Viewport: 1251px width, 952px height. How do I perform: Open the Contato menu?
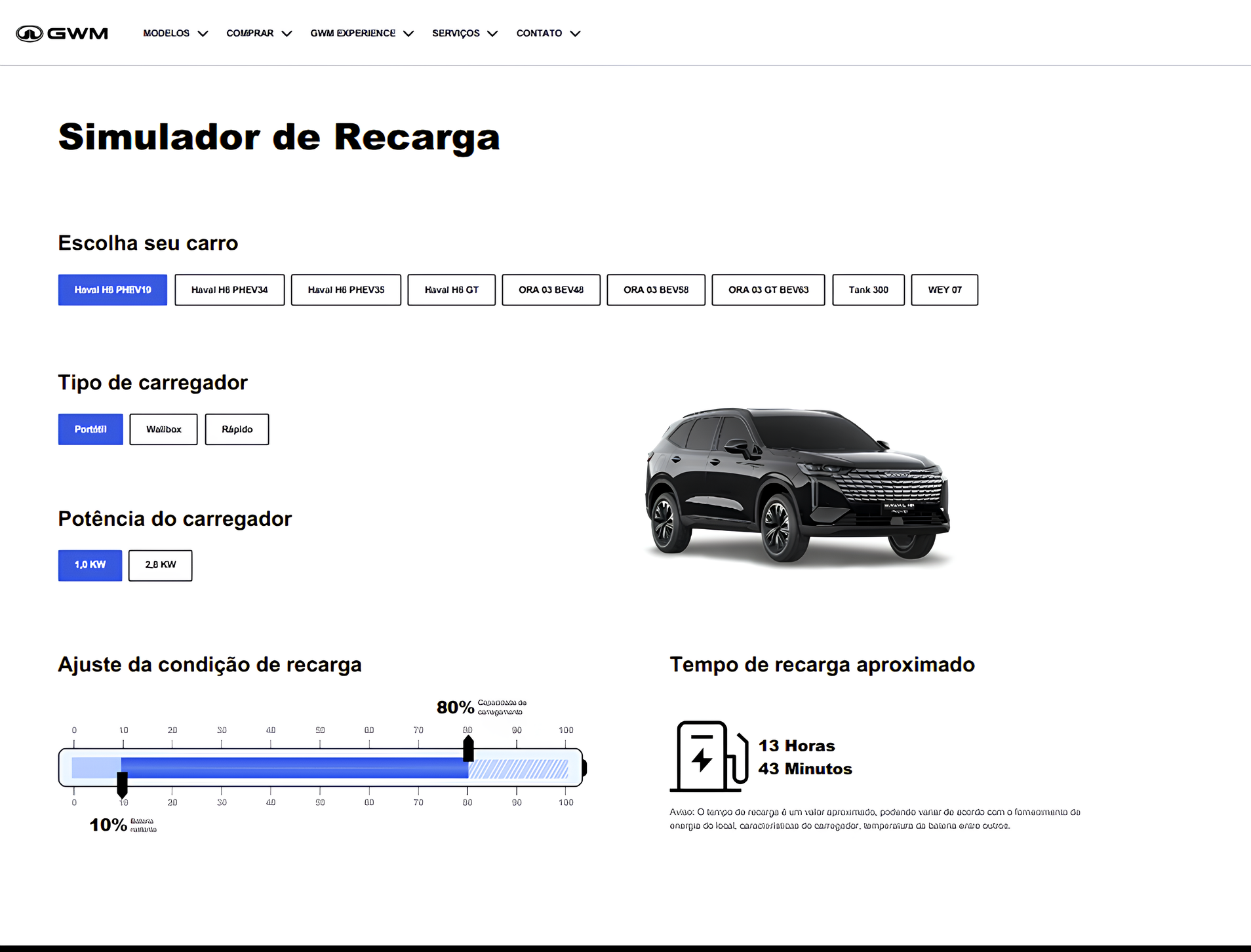click(x=547, y=33)
